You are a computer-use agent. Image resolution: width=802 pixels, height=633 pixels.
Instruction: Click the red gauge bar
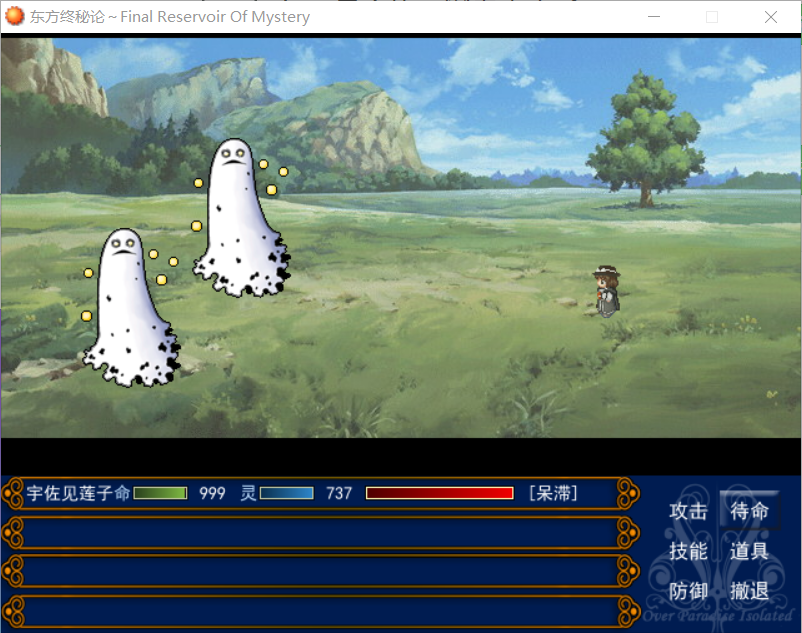(x=439, y=493)
